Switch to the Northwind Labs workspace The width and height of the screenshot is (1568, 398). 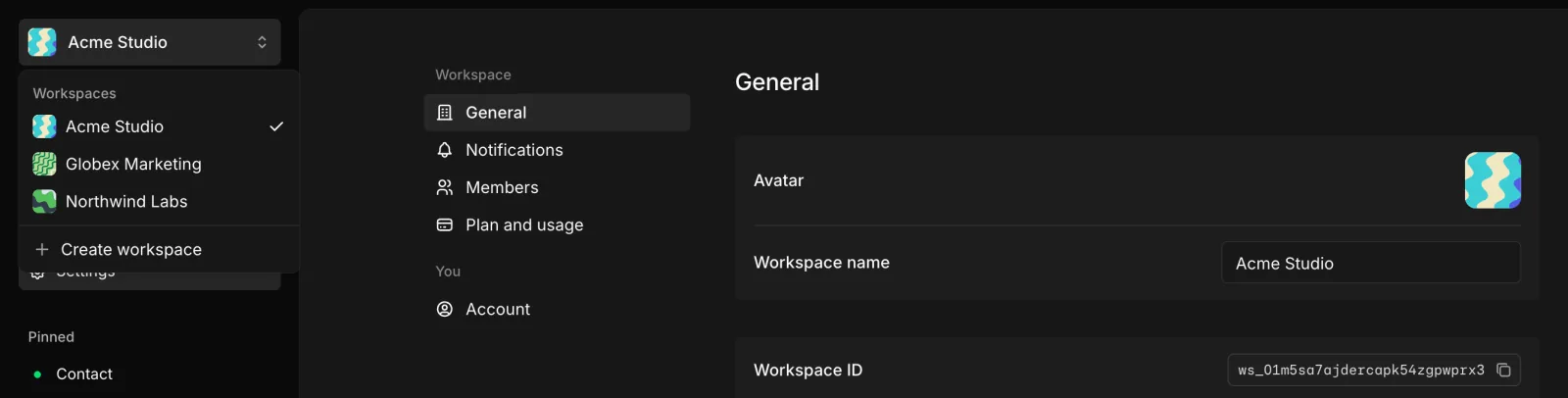click(x=159, y=201)
